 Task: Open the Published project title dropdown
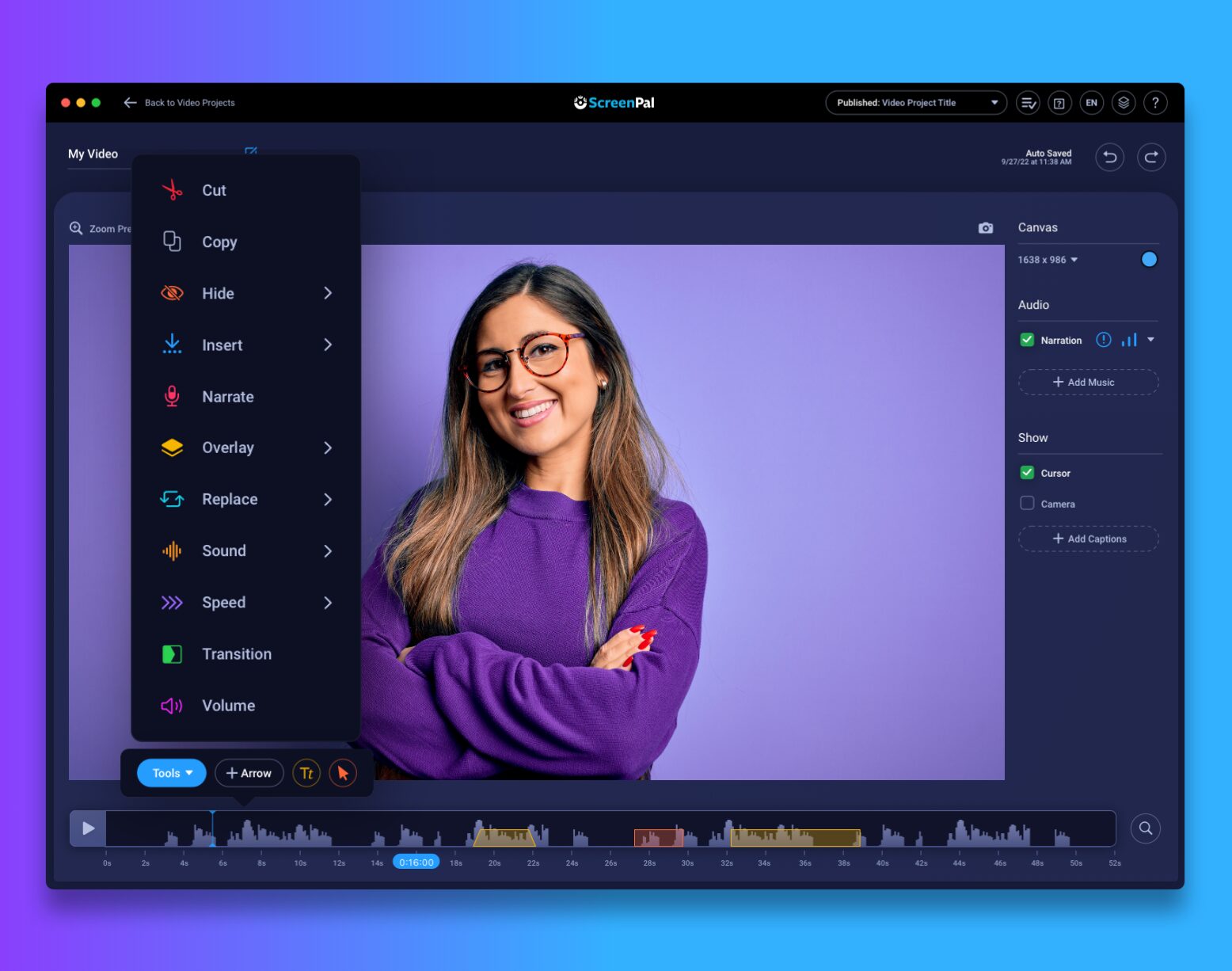pyautogui.click(x=916, y=103)
